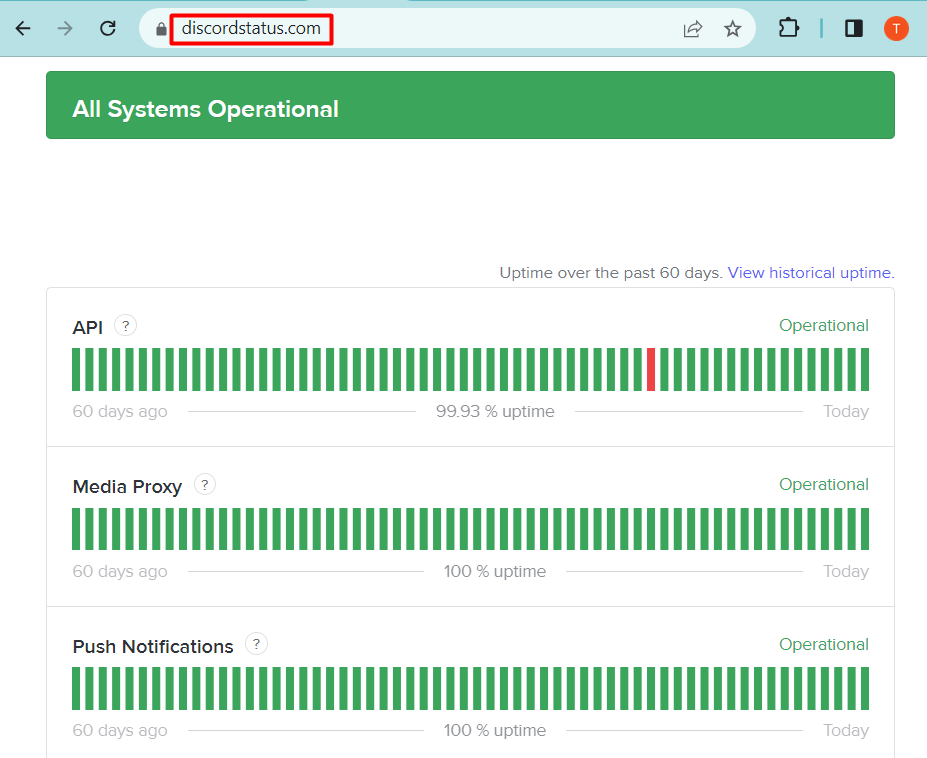
Task: Reload the Discord status page
Action: (x=108, y=28)
